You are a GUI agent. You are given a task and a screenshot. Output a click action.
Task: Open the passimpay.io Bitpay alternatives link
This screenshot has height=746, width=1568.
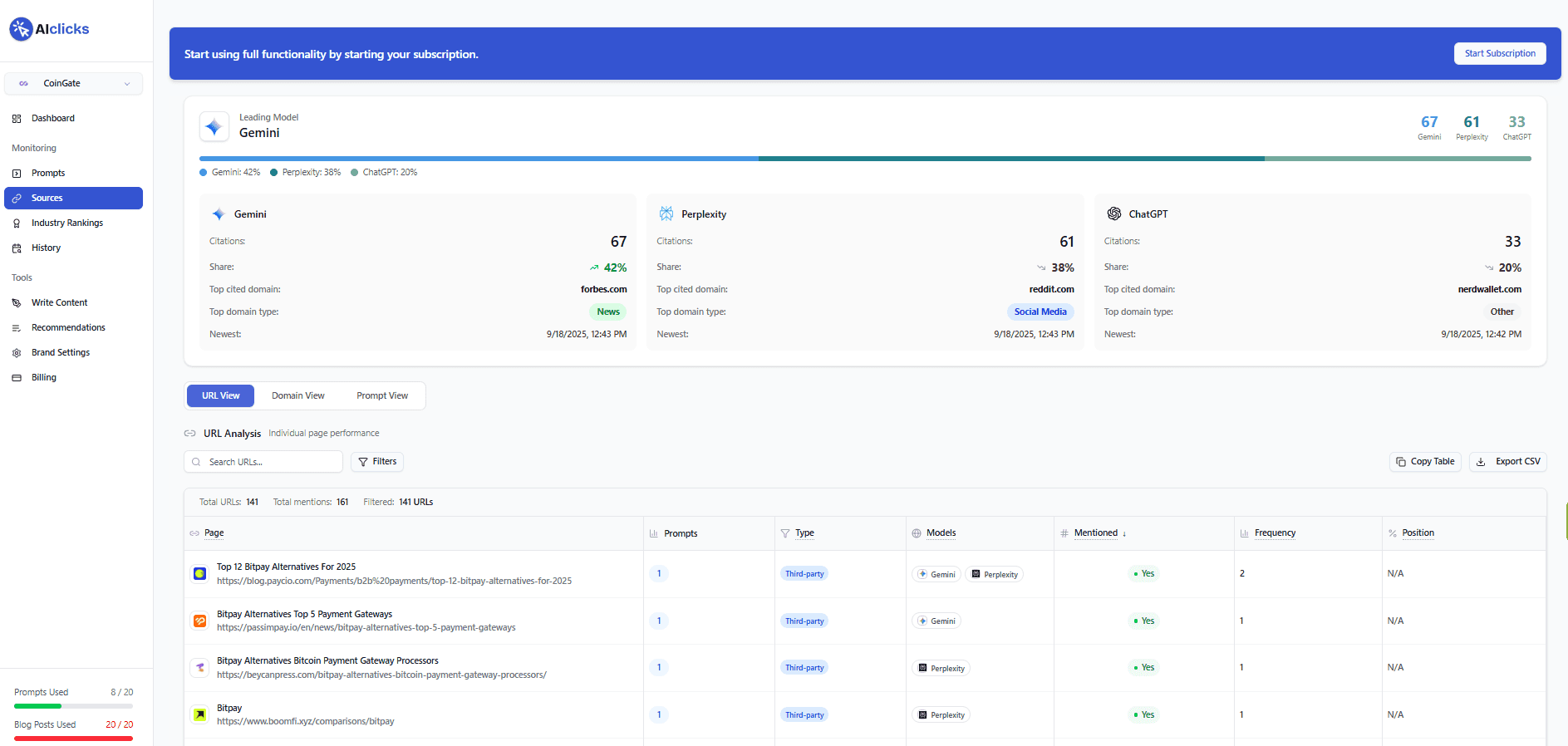point(366,627)
